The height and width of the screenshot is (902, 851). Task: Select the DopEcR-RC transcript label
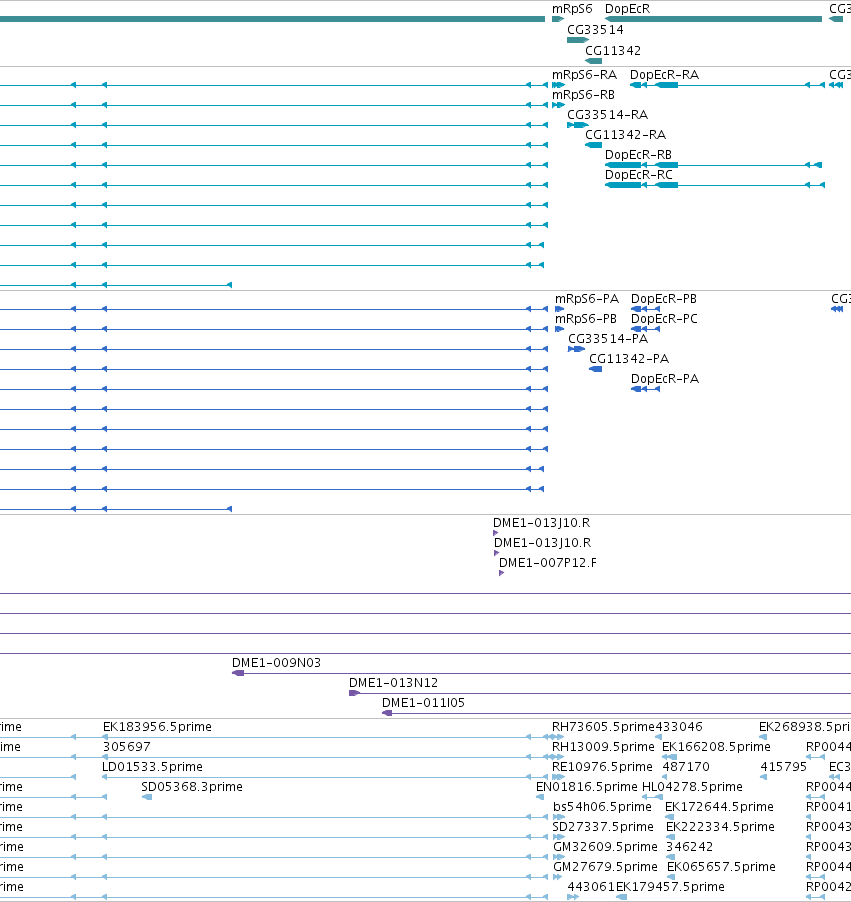click(x=639, y=174)
